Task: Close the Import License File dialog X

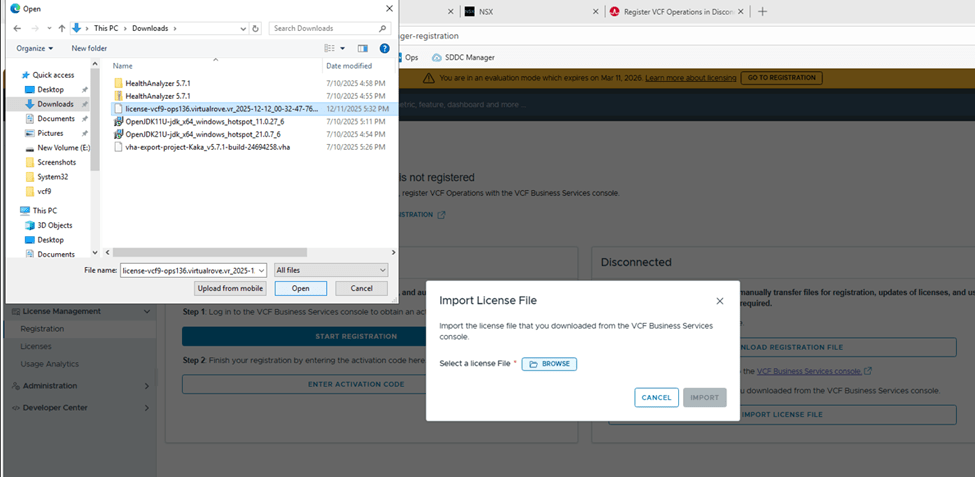Action: coord(719,301)
